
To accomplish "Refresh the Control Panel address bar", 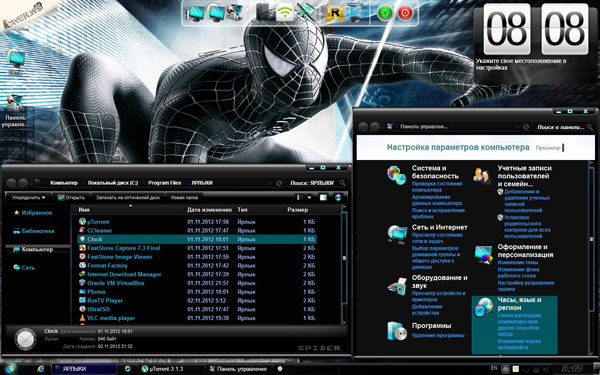I will [526, 127].
